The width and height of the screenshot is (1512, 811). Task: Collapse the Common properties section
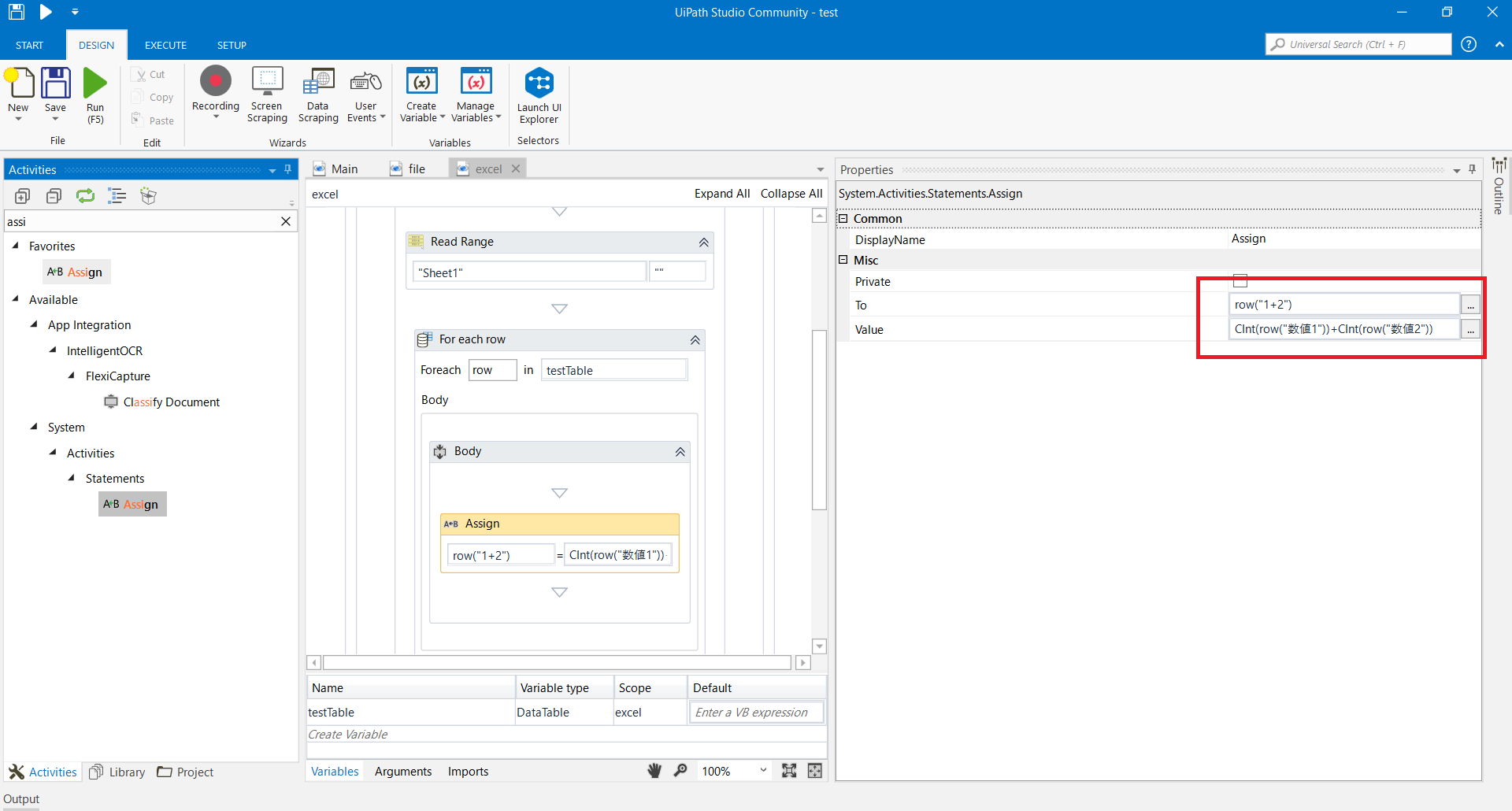(843, 219)
